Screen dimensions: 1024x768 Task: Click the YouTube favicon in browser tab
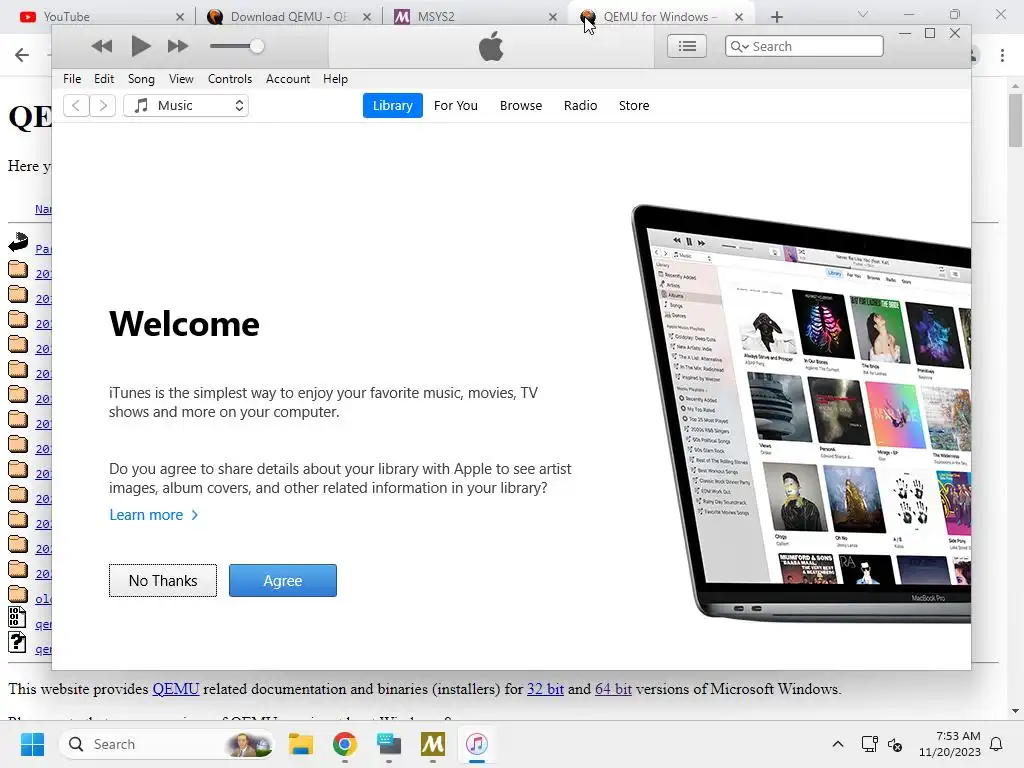point(27,17)
